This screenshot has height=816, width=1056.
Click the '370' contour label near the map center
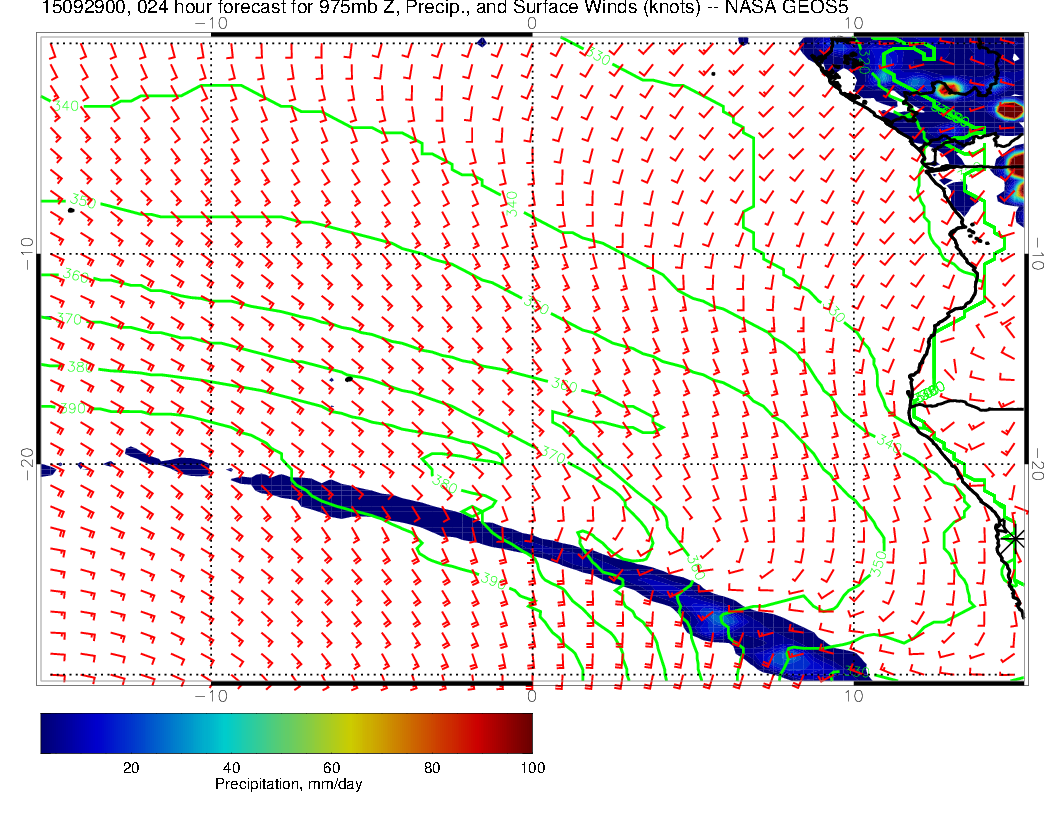point(553,456)
